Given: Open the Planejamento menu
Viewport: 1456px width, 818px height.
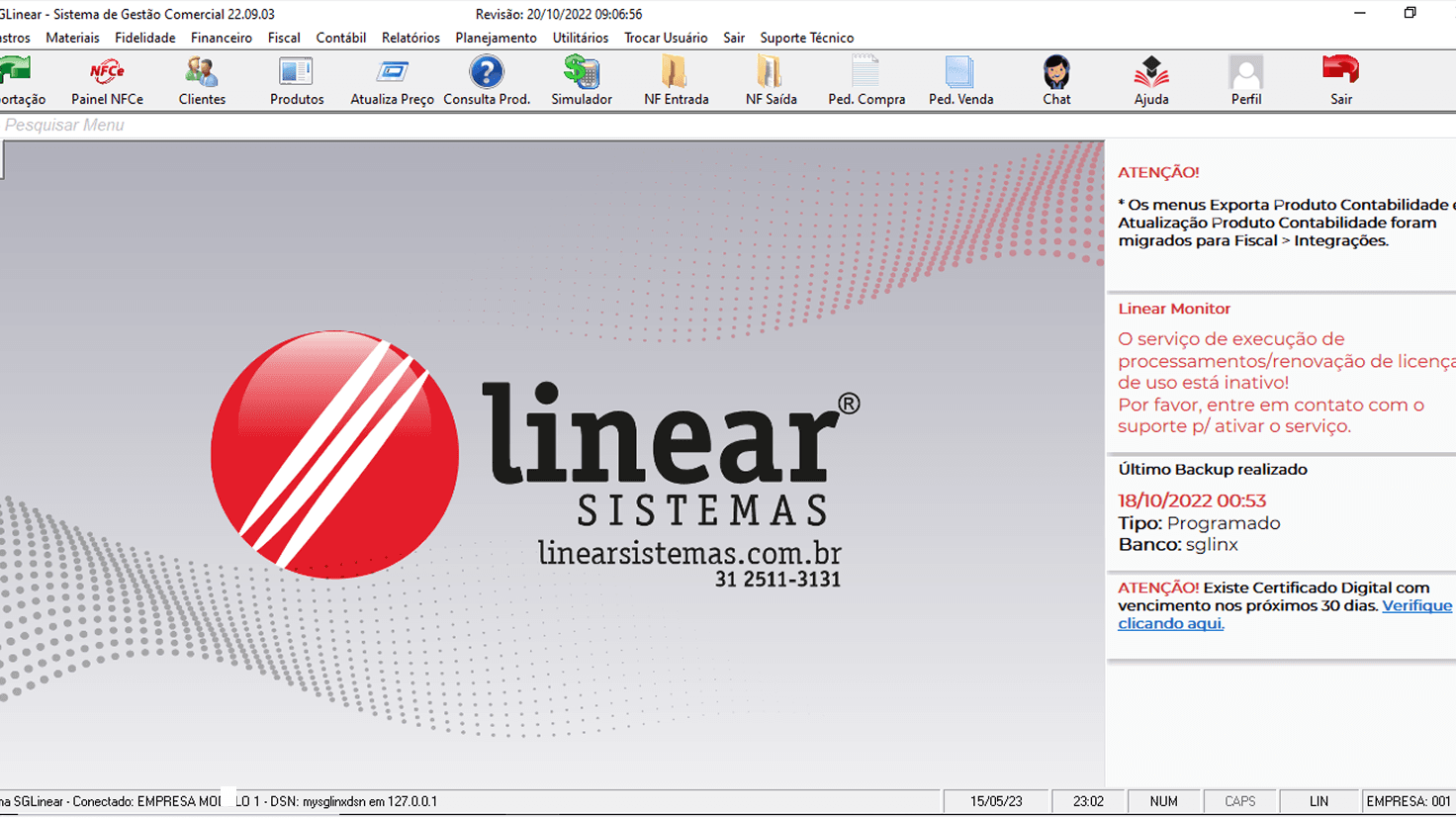Looking at the screenshot, I should coord(496,38).
